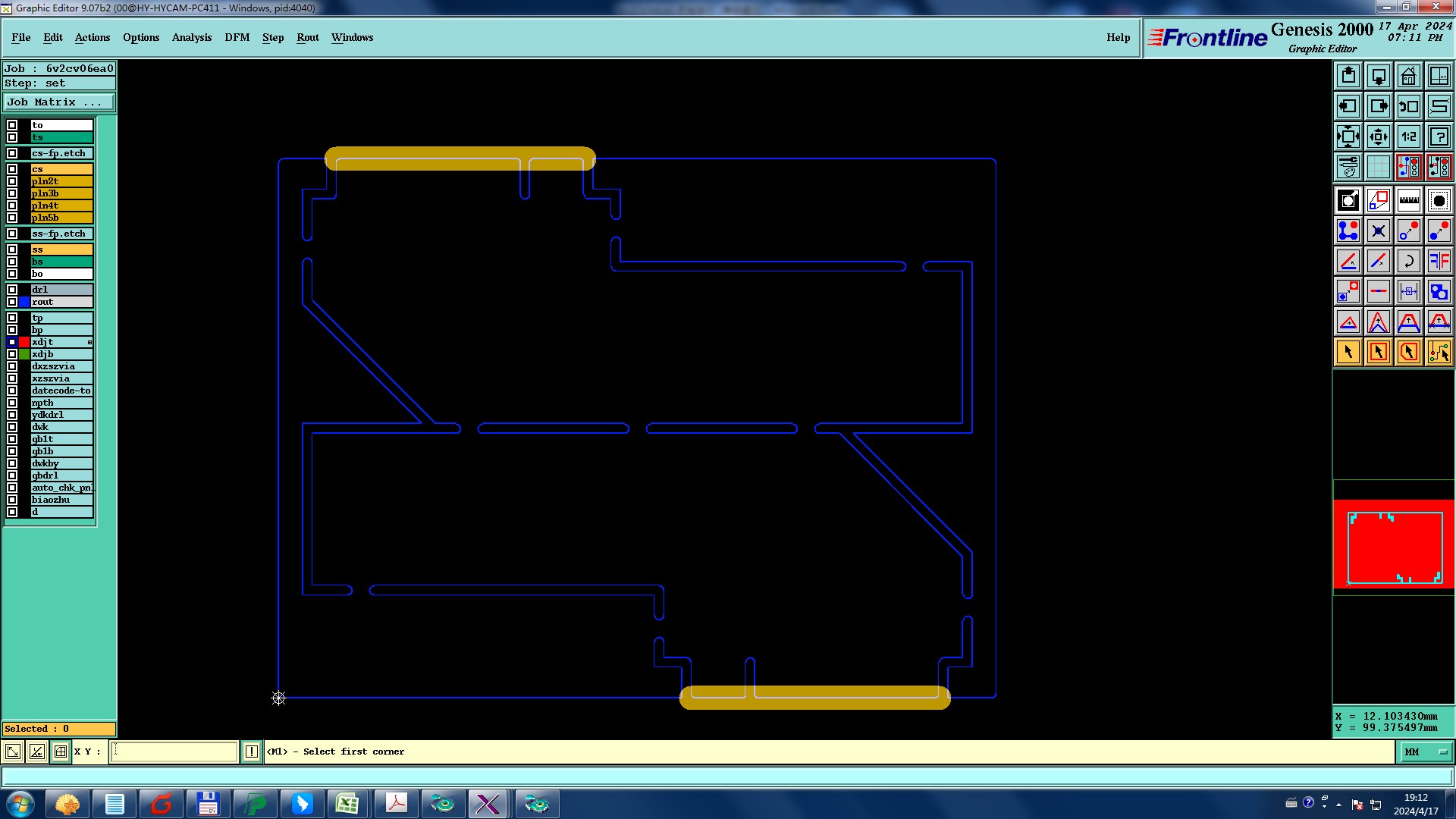
Task: Select the mirror feature tool icon
Action: pyautogui.click(x=1439, y=261)
